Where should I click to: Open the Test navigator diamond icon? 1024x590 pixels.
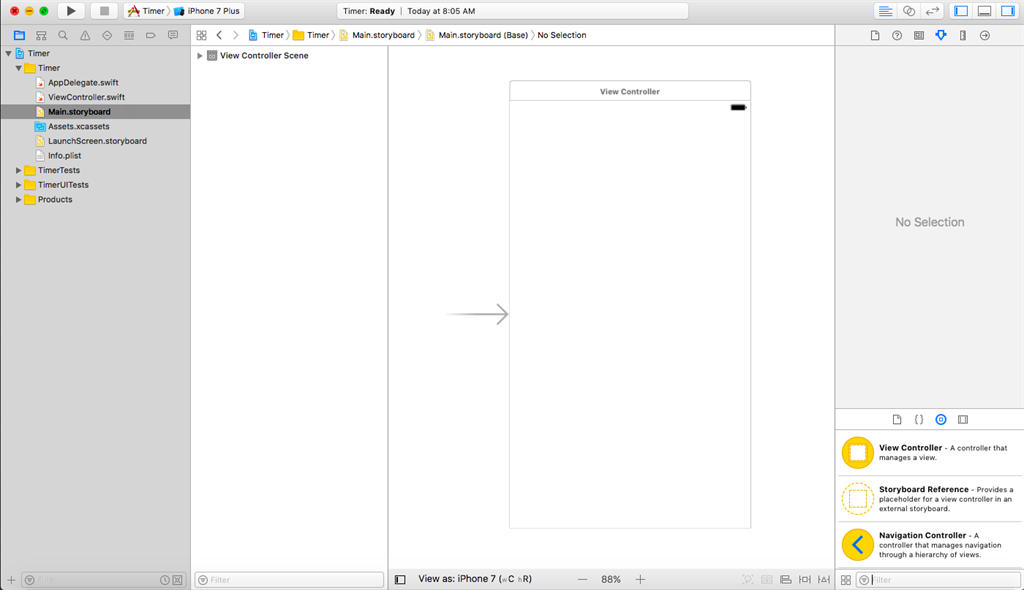[x=107, y=35]
